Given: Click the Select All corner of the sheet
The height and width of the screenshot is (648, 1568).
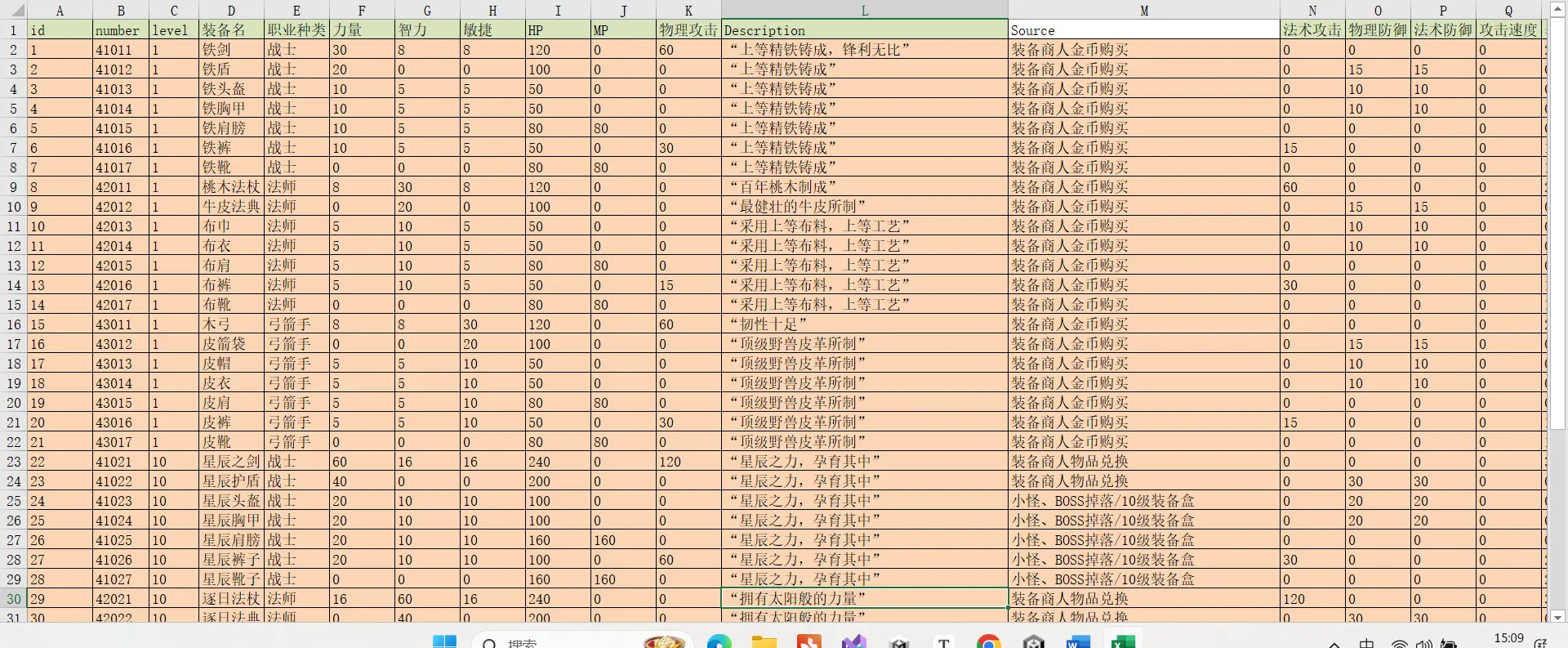Looking at the screenshot, I should click(14, 10).
